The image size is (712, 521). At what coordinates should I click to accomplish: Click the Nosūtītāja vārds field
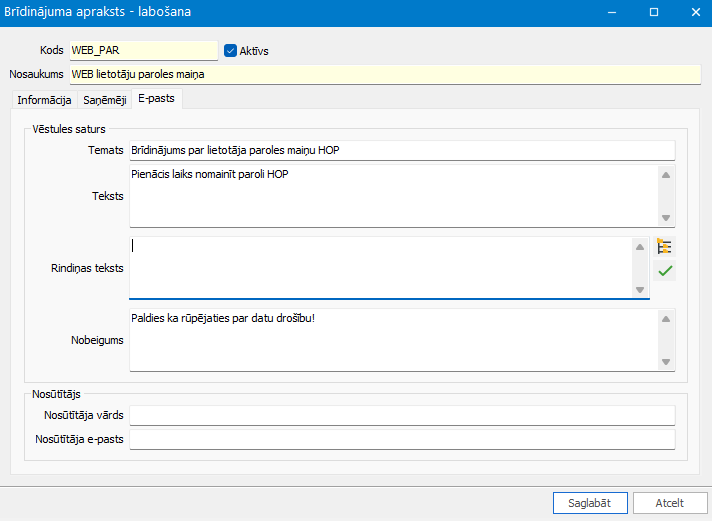(x=402, y=416)
